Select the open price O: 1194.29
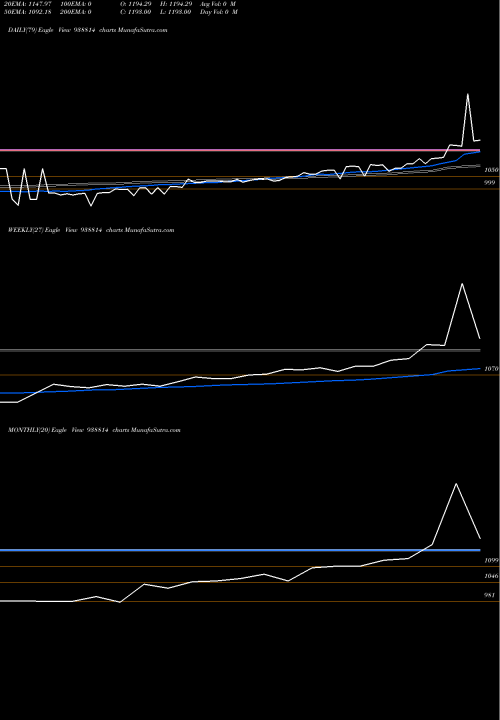 coord(136,4)
